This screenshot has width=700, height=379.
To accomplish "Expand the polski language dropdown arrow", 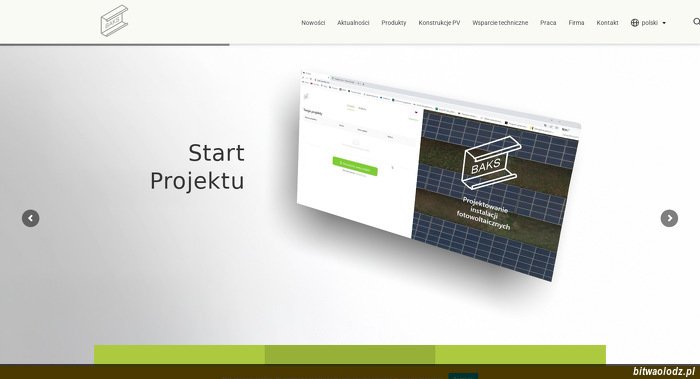I will (664, 23).
